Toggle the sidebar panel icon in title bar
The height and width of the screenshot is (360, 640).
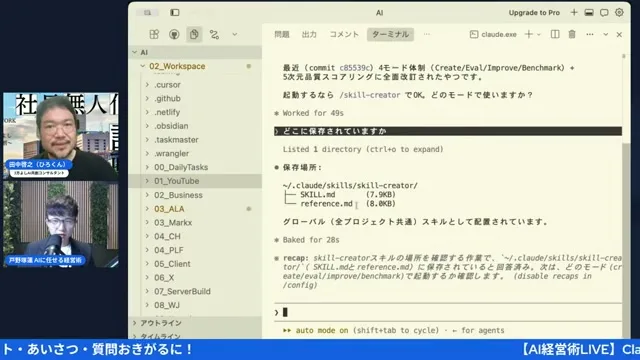pyautogui.click(x=175, y=13)
